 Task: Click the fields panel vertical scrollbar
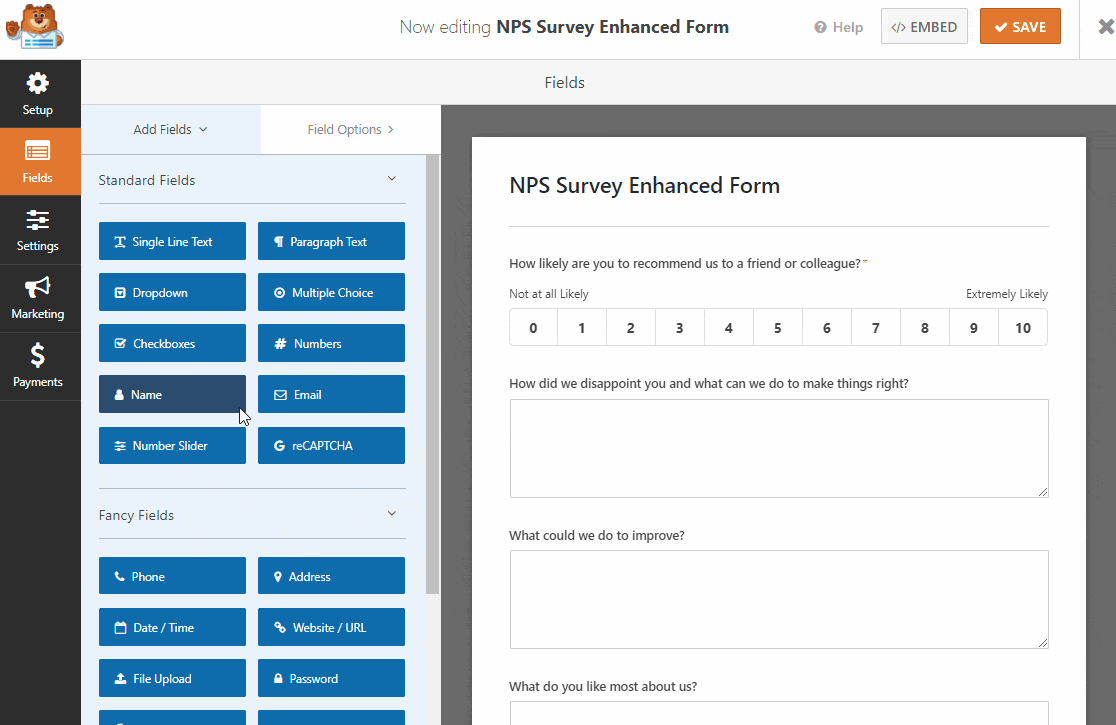[x=432, y=374]
